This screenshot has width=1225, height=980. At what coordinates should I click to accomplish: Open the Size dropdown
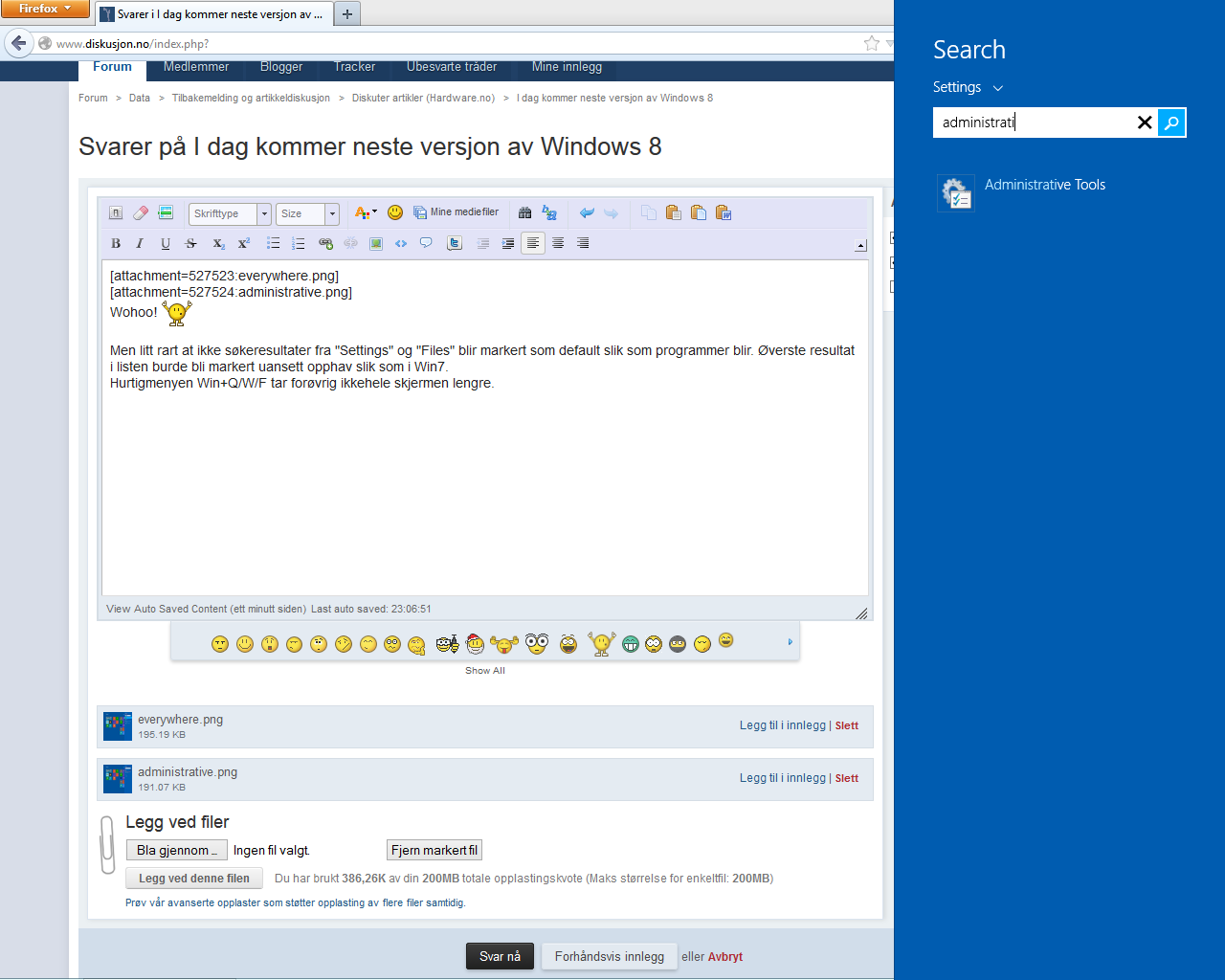pyautogui.click(x=307, y=213)
